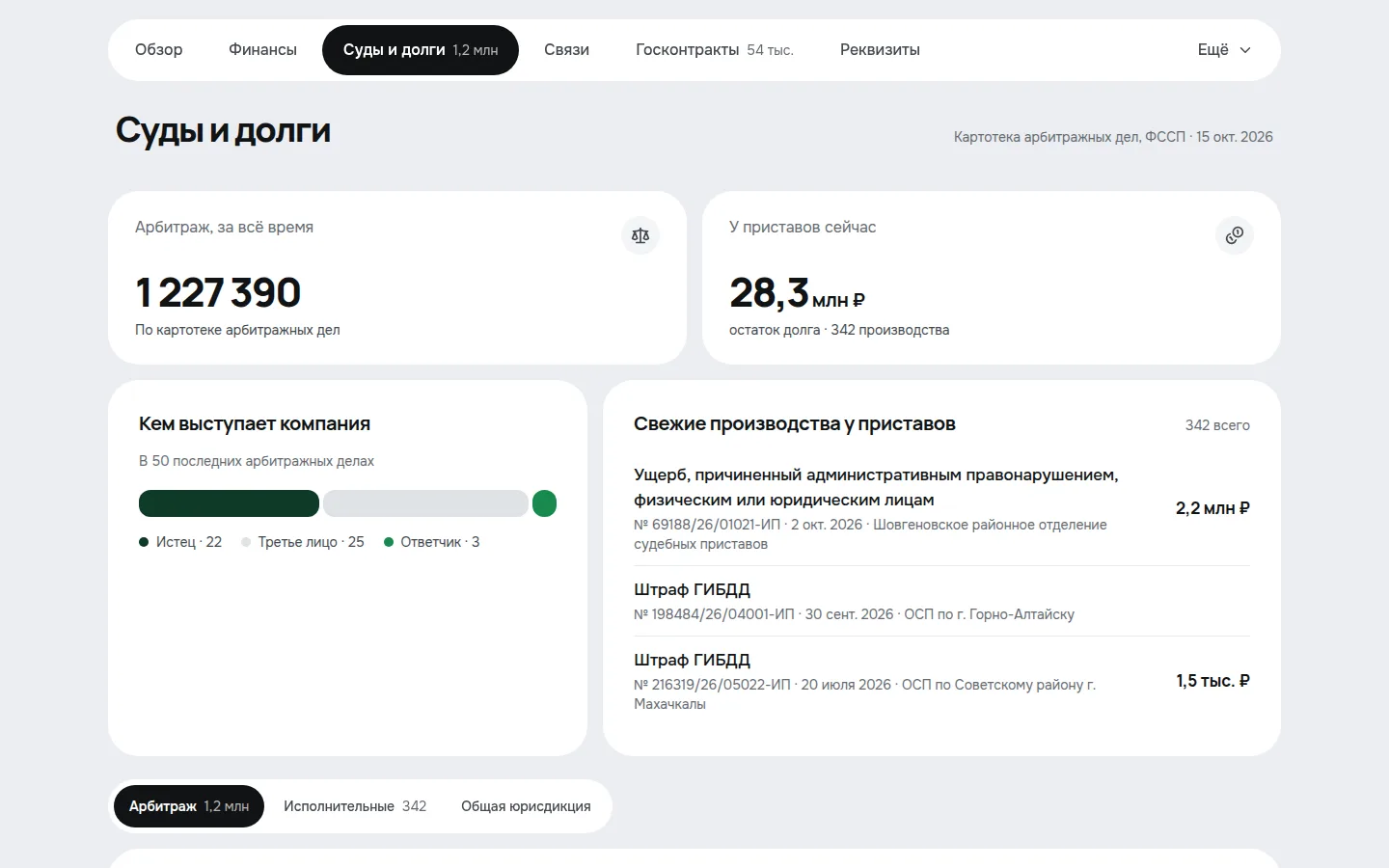Viewport: 1389px width, 868px height.
Task: Click the 1 227 390 arbitration case count
Action: click(x=218, y=292)
